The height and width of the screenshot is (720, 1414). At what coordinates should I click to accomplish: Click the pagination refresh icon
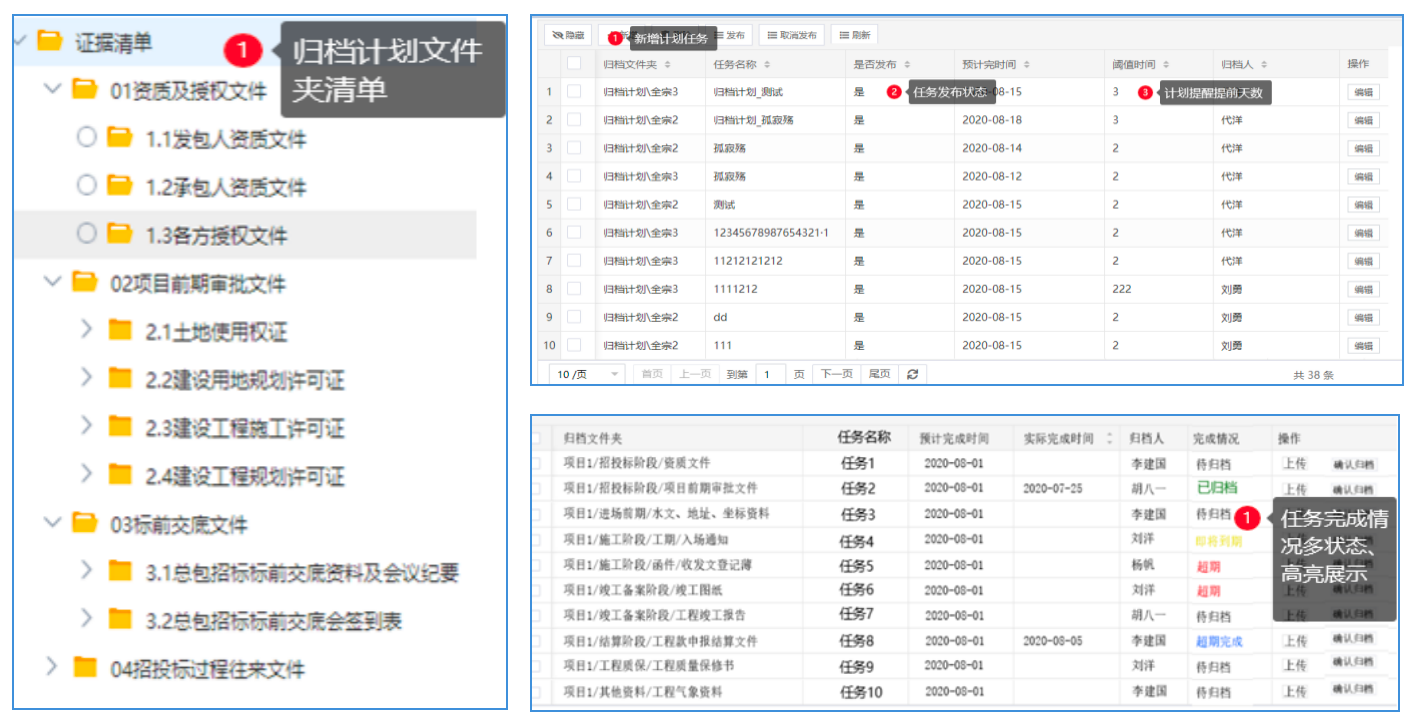[911, 374]
